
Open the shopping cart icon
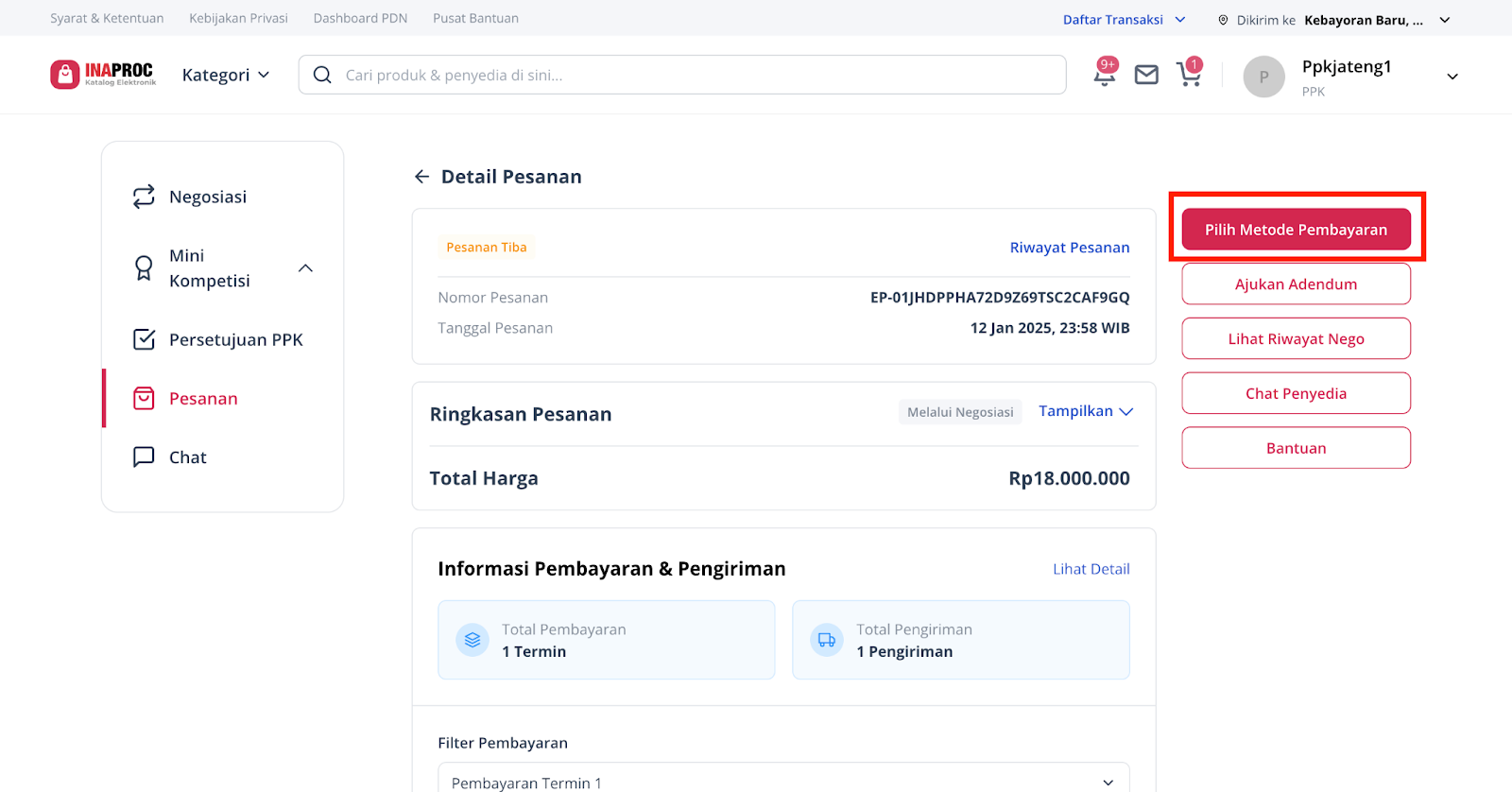pyautogui.click(x=1190, y=73)
